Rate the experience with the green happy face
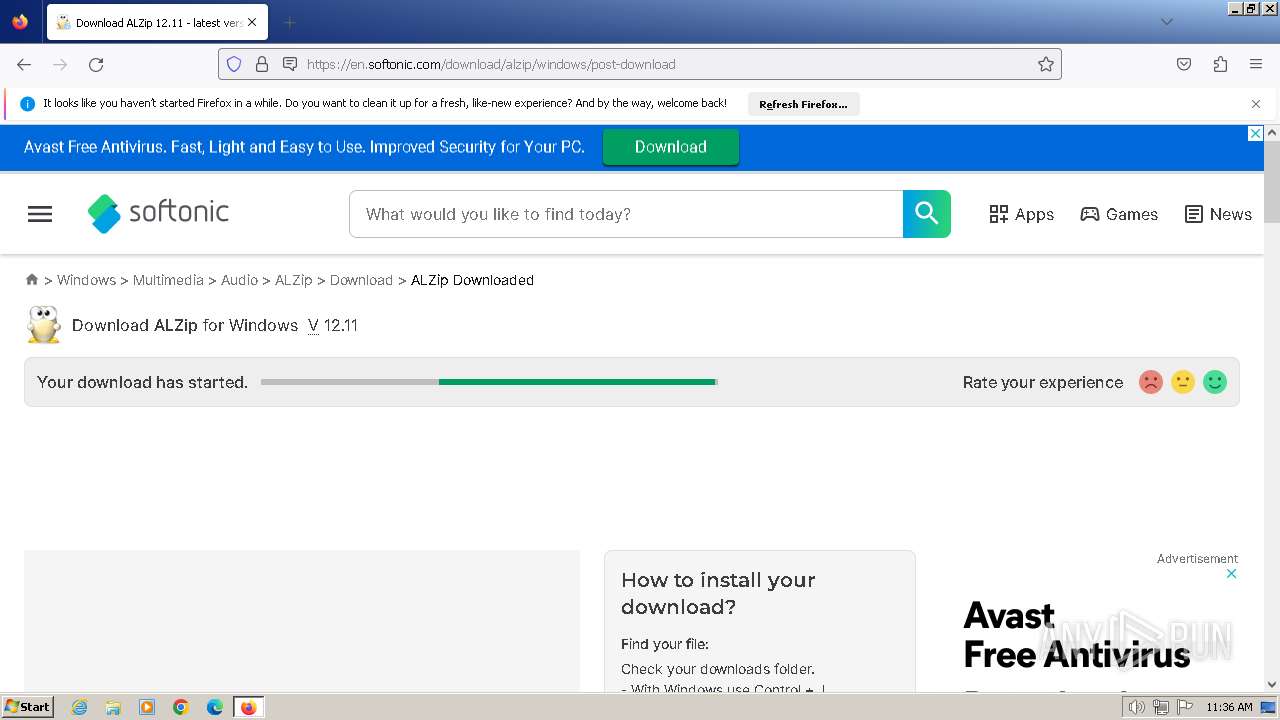This screenshot has width=1280, height=720. tap(1215, 382)
